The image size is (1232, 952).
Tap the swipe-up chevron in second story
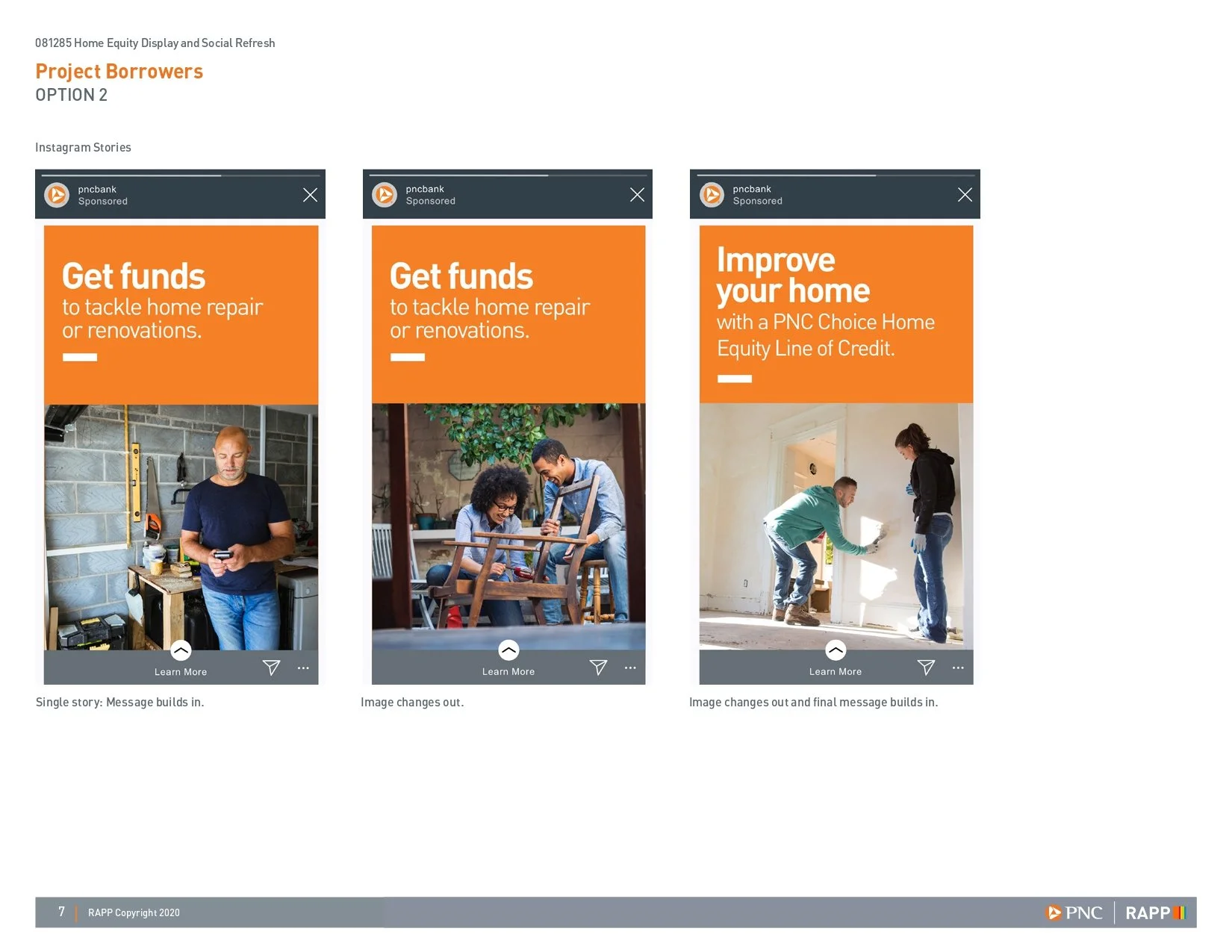pos(508,650)
